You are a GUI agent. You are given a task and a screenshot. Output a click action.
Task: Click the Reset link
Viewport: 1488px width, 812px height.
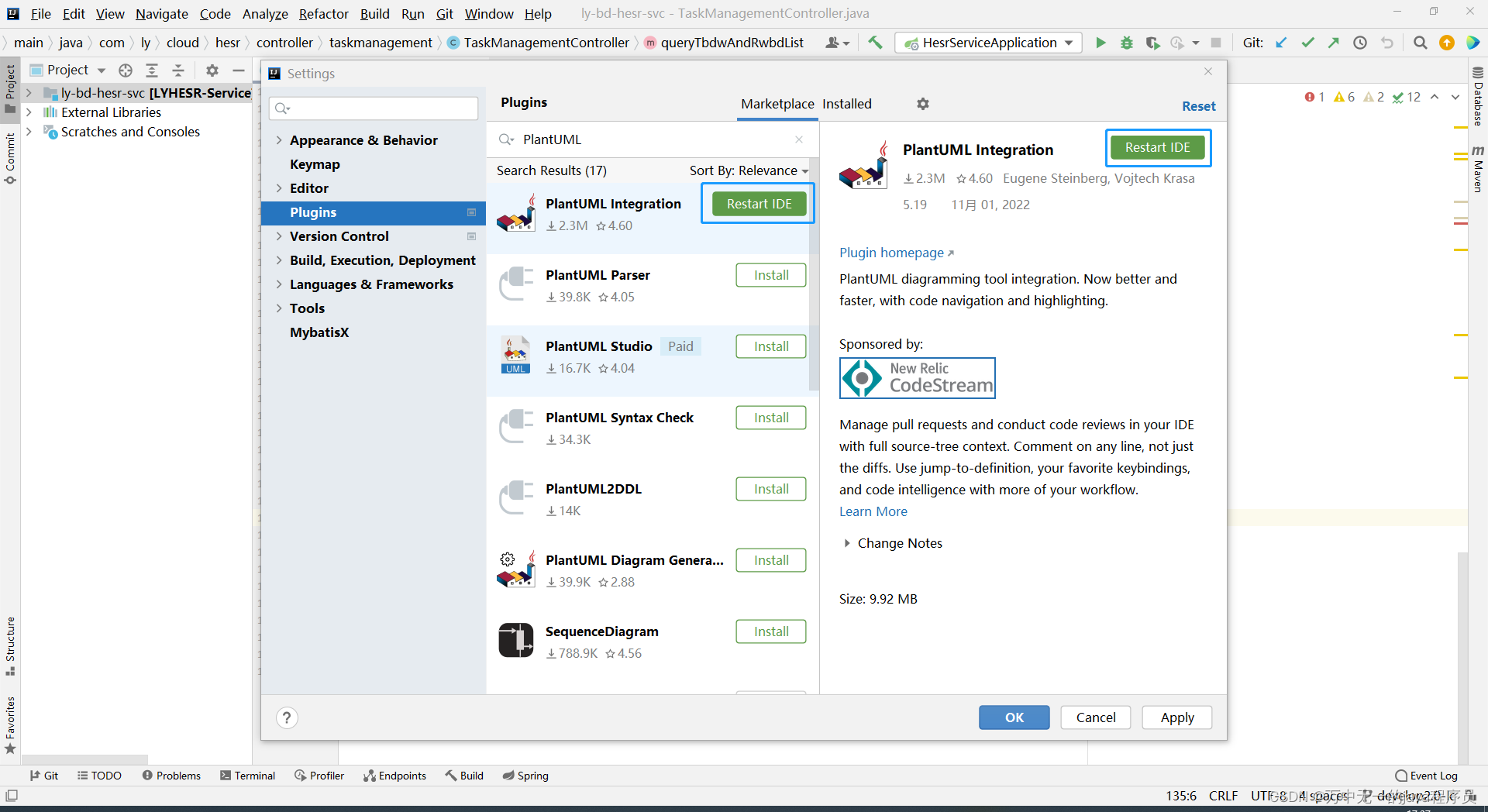point(1198,106)
